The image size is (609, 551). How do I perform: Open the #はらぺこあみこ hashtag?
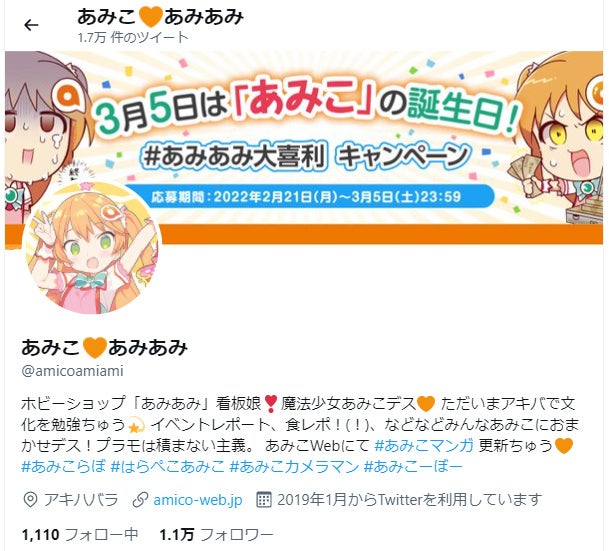167,466
